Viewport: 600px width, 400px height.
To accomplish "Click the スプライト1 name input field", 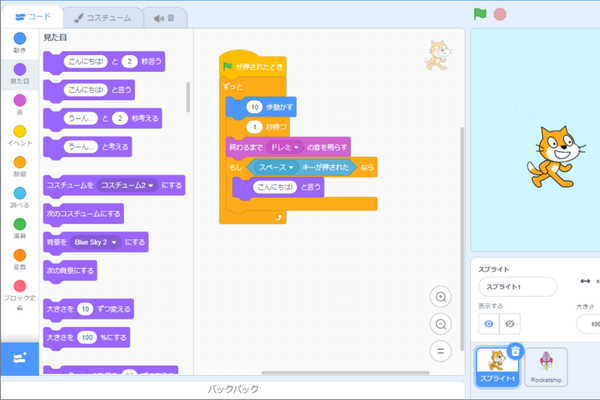I will (x=518, y=287).
